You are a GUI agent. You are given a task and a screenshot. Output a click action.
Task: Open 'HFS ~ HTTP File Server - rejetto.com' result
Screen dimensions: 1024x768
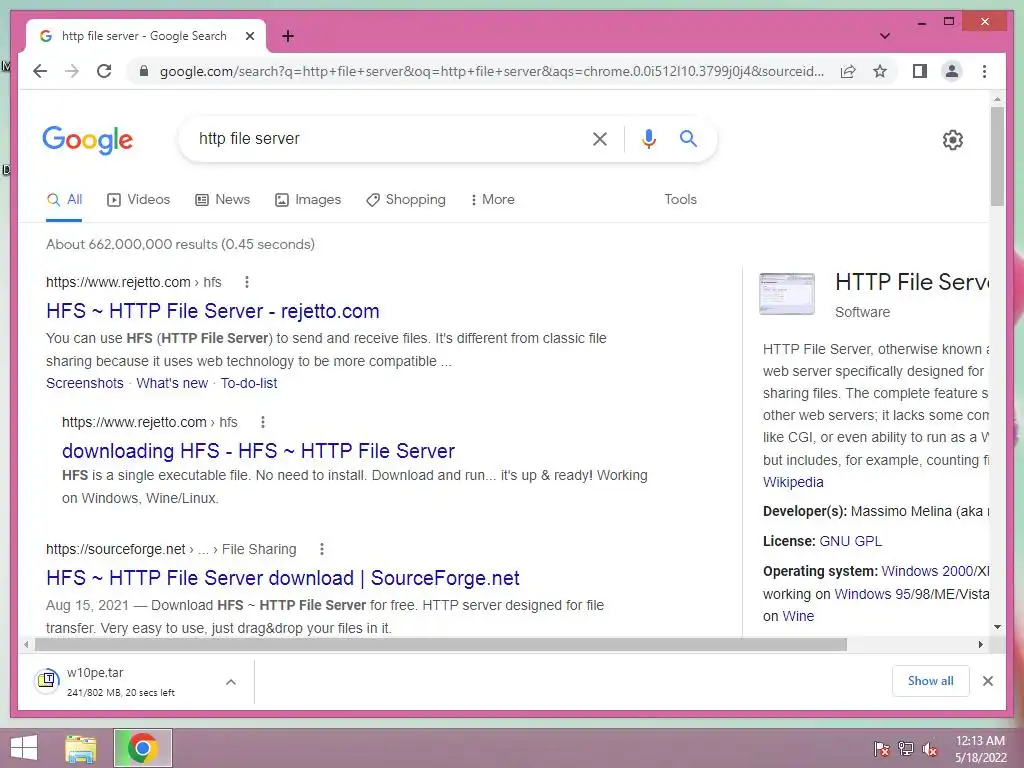(213, 311)
